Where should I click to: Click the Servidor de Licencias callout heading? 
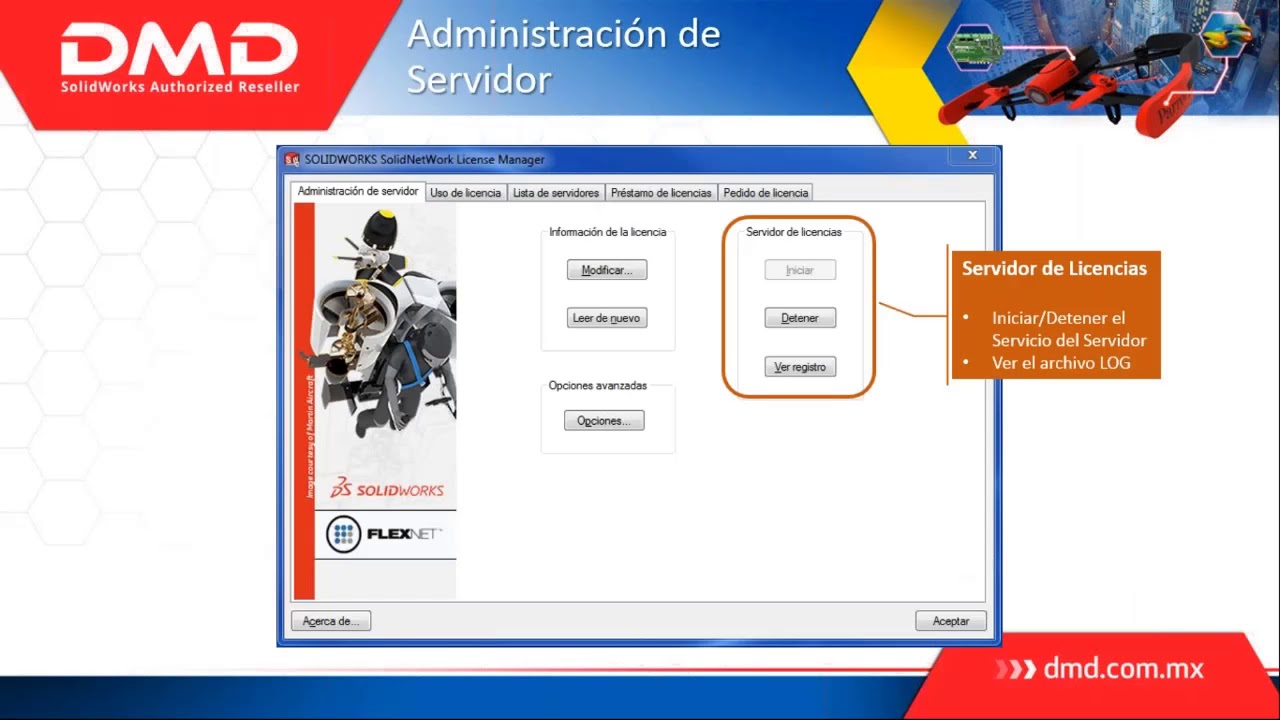coord(1054,268)
